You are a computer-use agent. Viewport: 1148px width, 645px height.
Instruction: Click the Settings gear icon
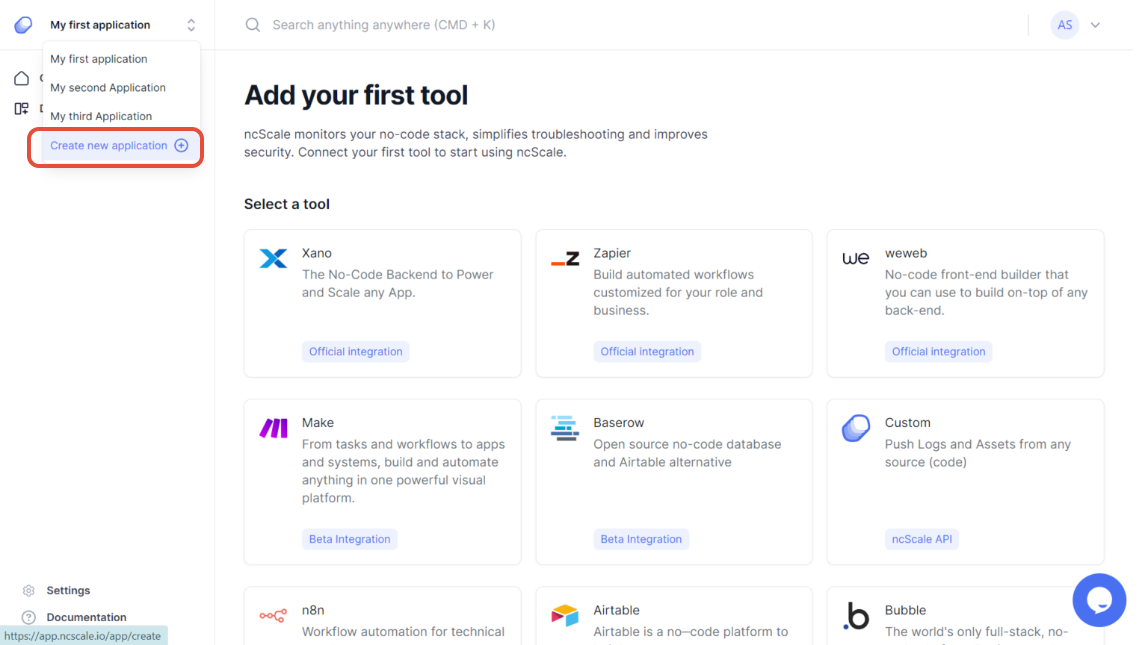[x=29, y=591]
